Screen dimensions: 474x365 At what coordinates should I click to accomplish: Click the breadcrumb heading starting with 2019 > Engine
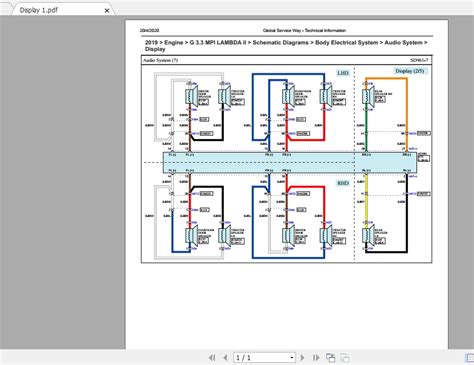point(286,46)
